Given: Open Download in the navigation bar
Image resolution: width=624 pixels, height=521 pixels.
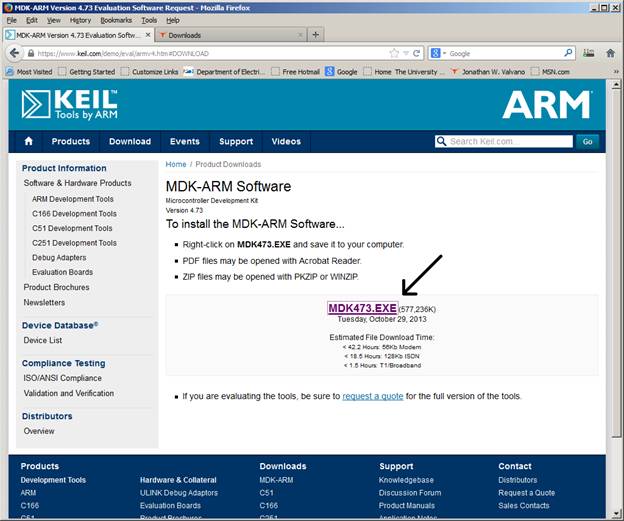Looking at the screenshot, I should tap(130, 141).
